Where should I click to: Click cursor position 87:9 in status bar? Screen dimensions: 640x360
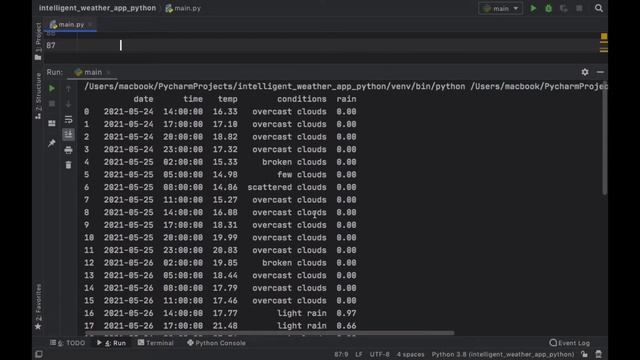coord(341,354)
